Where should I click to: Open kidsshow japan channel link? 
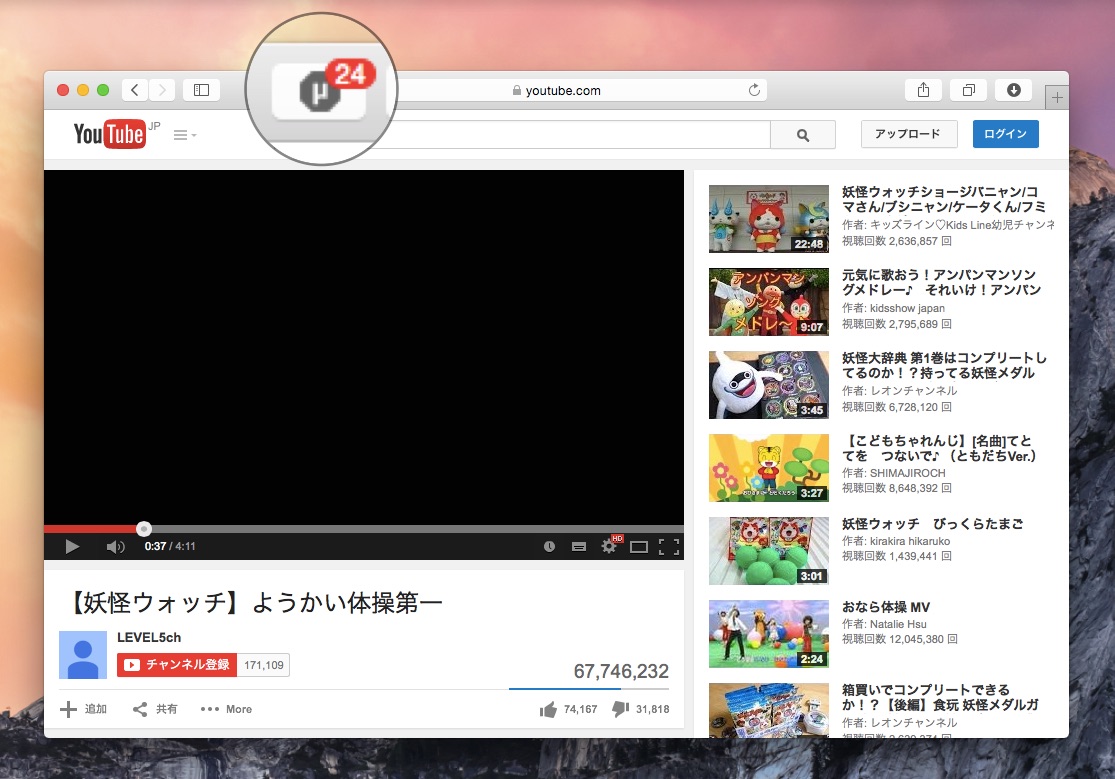coord(907,308)
